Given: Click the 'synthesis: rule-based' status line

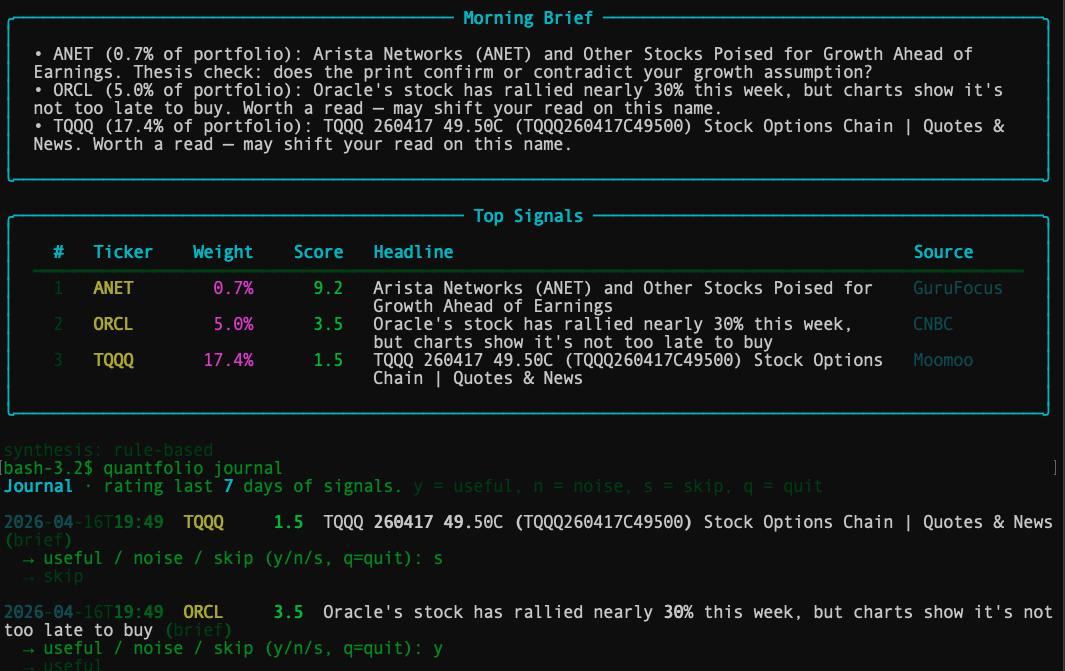Looking at the screenshot, I should tap(108, 450).
